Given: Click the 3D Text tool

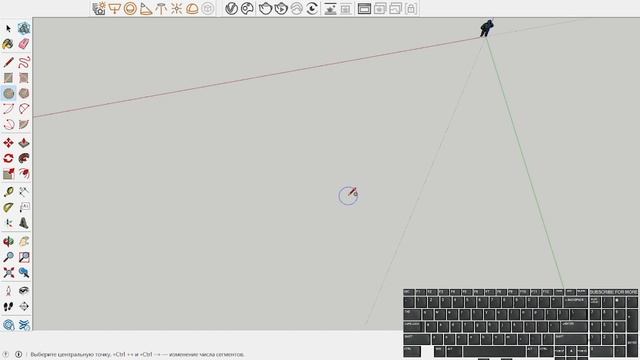Looking at the screenshot, I should point(24,223).
